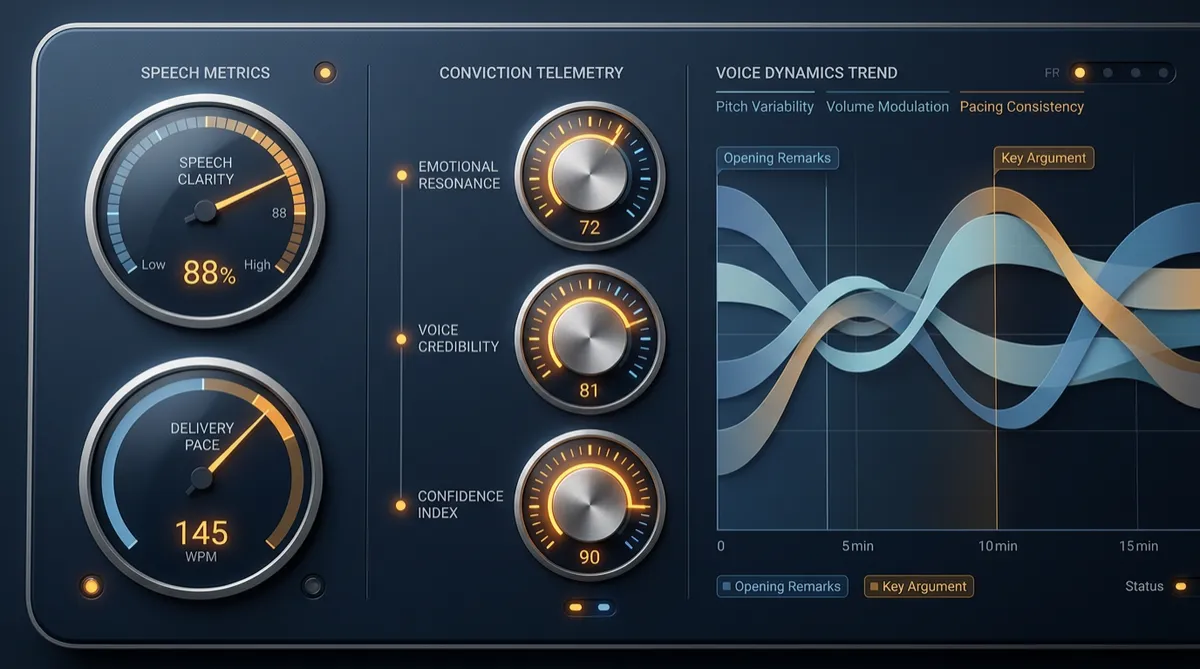1200x669 pixels.
Task: Click the Status label
Action: click(x=1144, y=587)
